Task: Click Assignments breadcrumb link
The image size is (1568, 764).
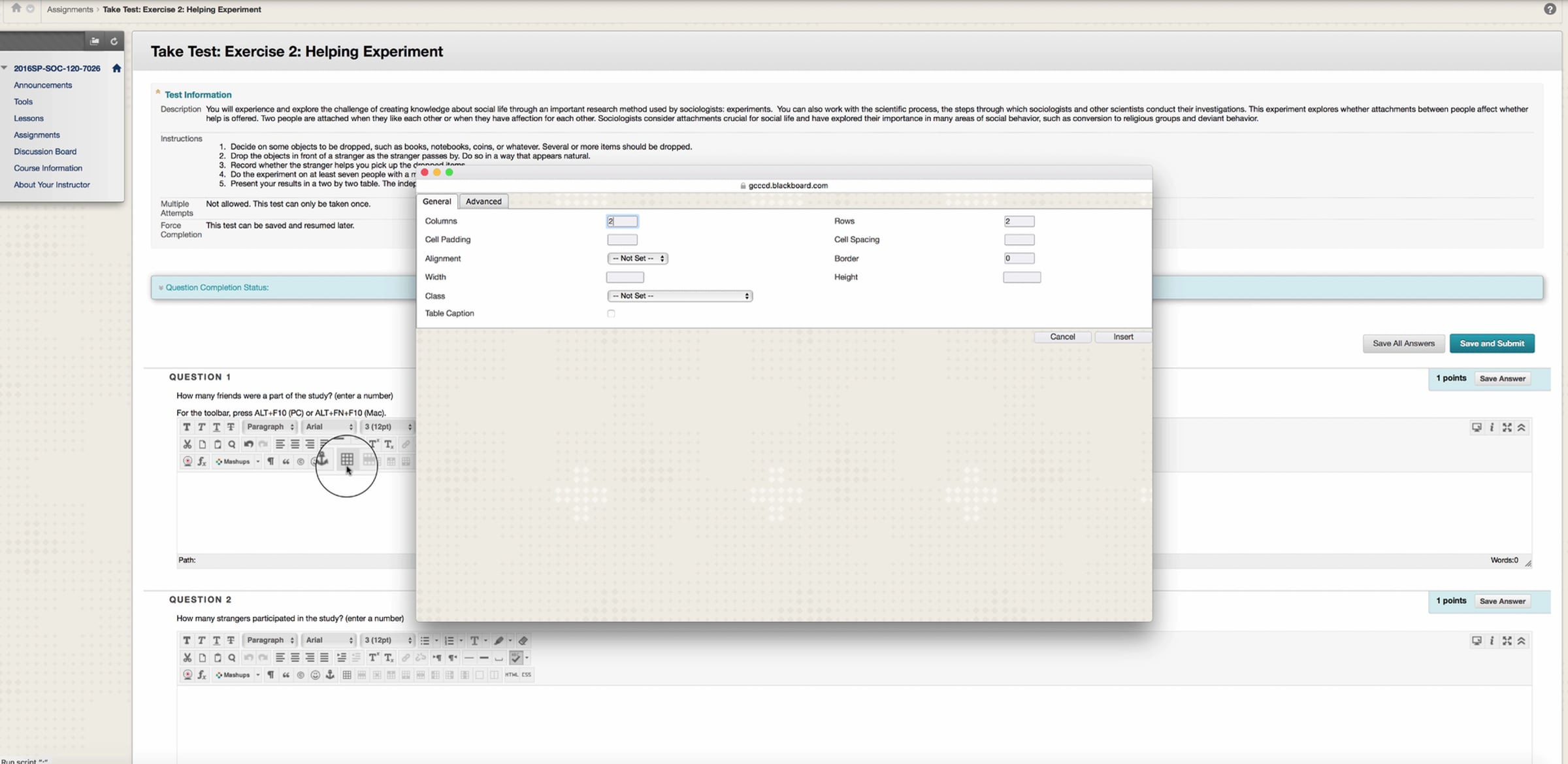Action: (70, 9)
